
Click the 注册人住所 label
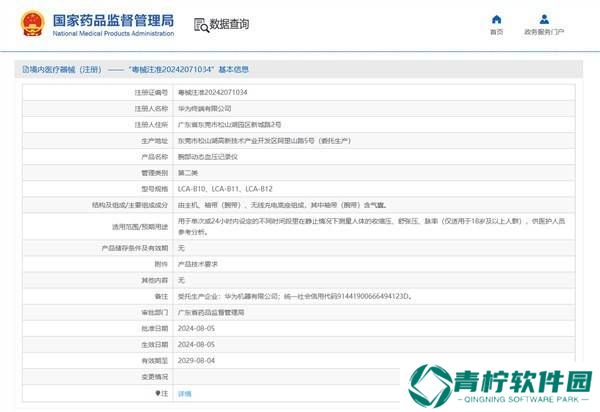coord(151,124)
